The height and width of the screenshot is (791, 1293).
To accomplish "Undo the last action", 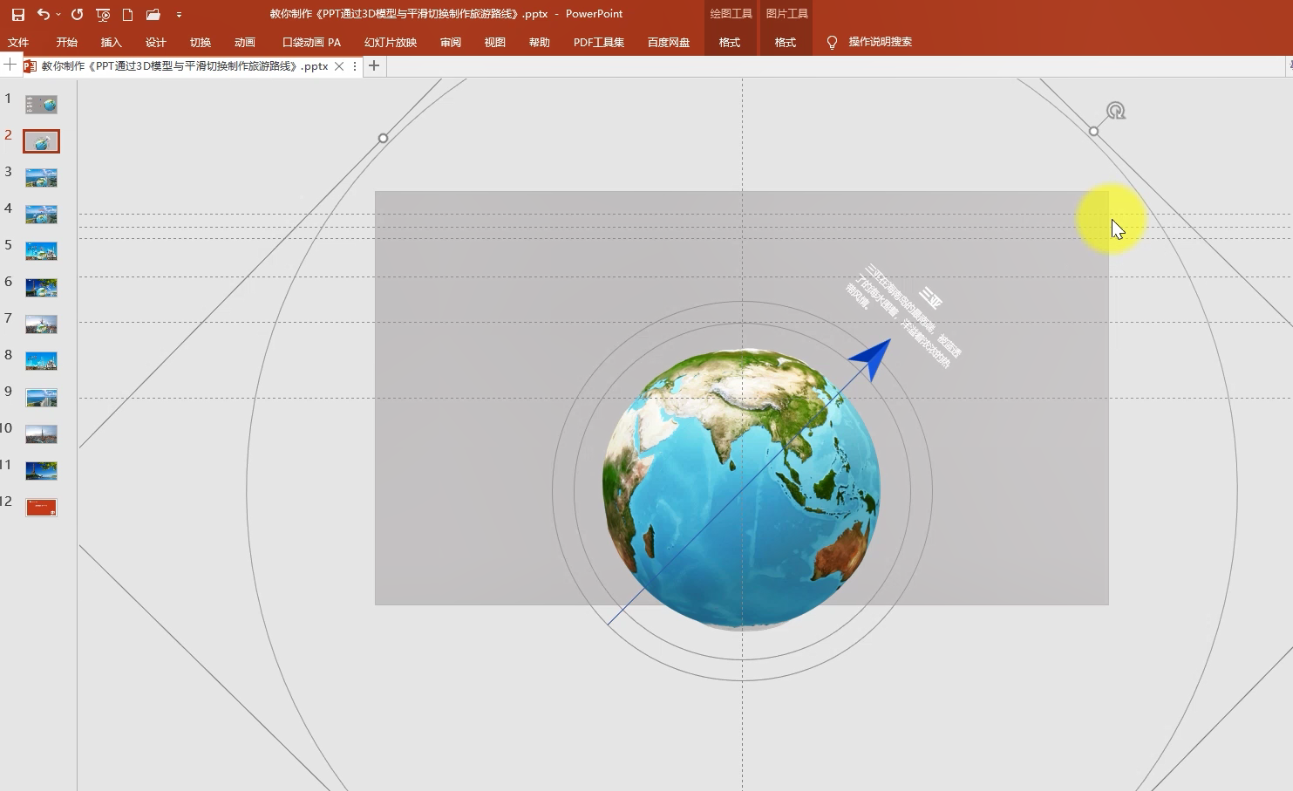I will (x=42, y=14).
